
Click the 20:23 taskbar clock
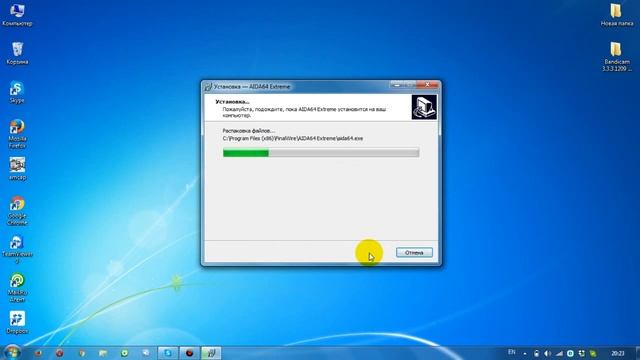618,353
